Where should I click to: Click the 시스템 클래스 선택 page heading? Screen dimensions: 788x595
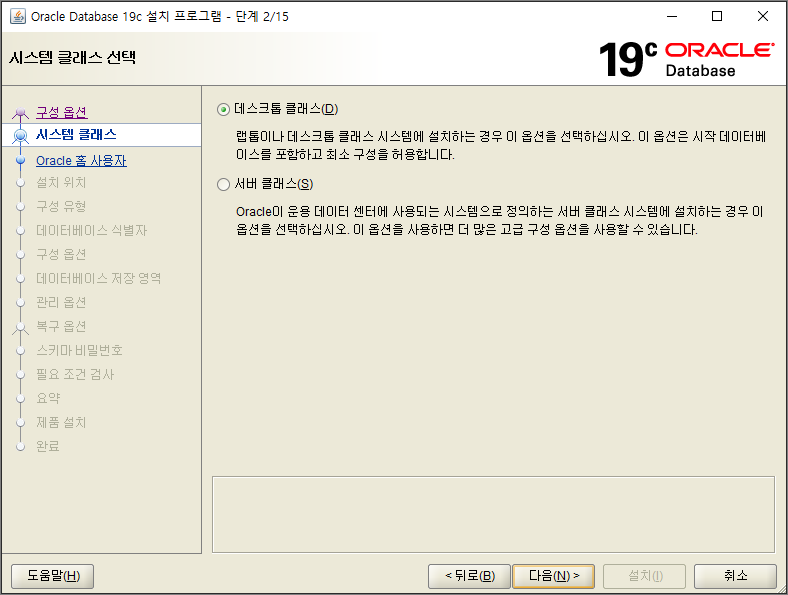pos(72,57)
